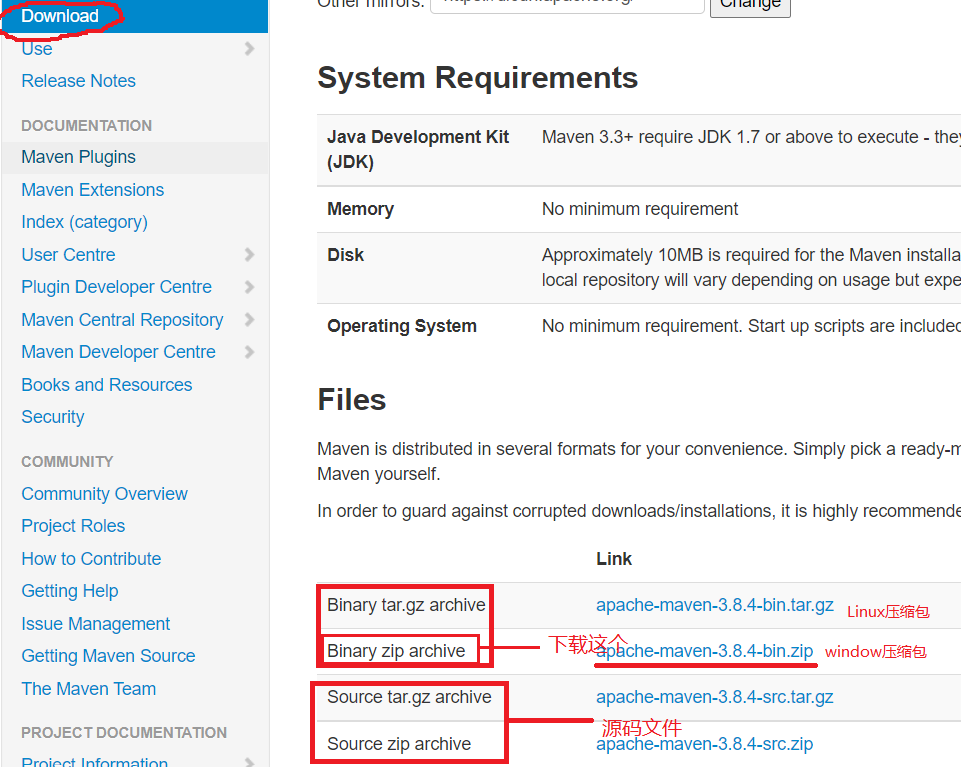The image size is (961, 767).
Task: Open Index (category) link
Action: (85, 222)
